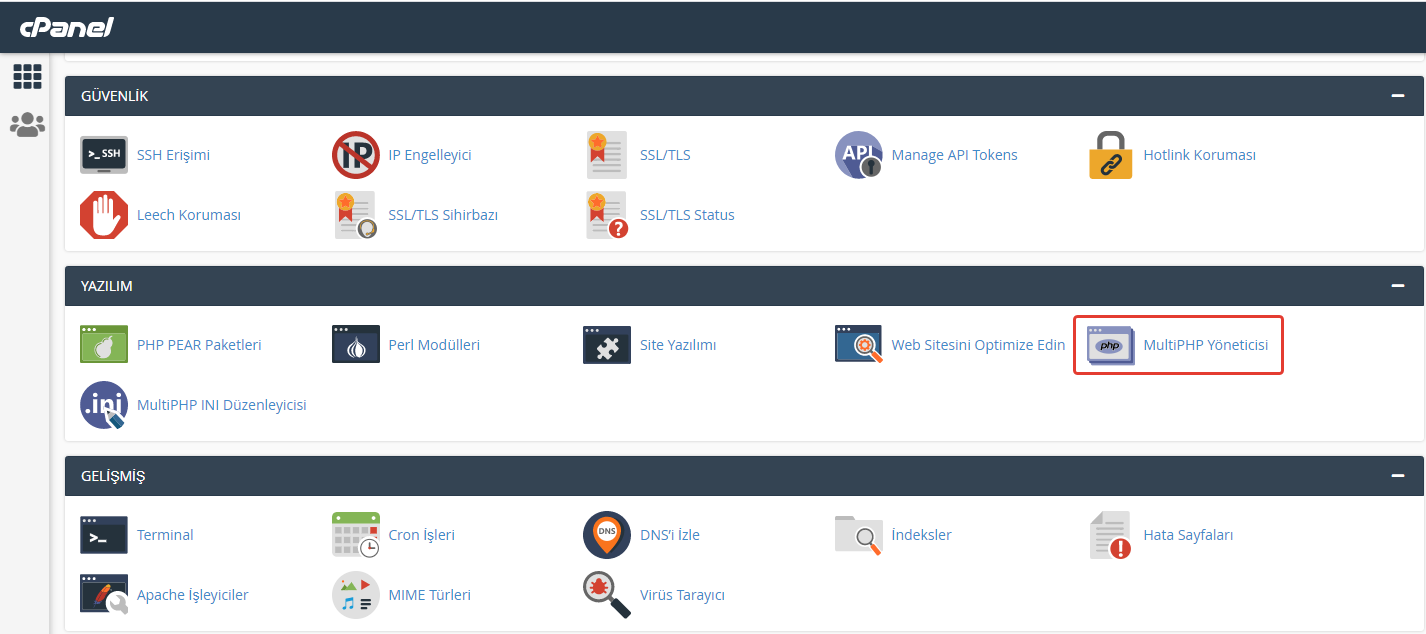Image resolution: width=1426 pixels, height=634 pixels.
Task: Click the Hotlink Koruması padlock icon
Action: click(1110, 155)
